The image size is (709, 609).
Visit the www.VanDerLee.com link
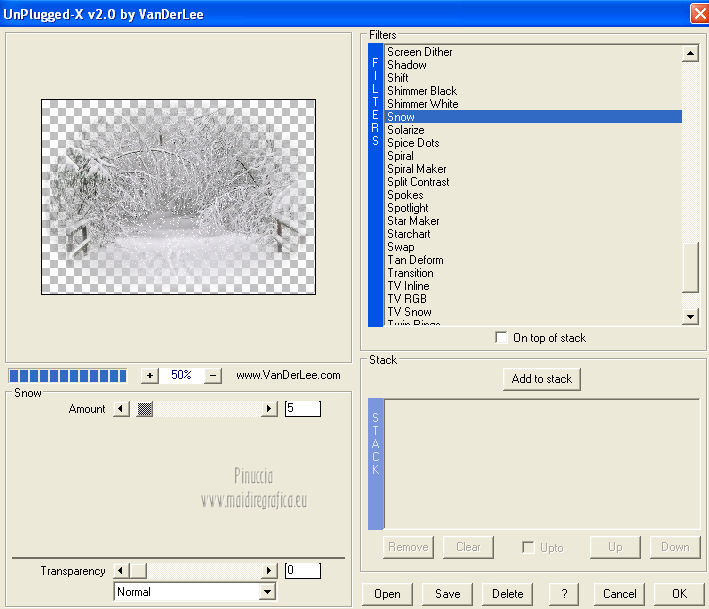[288, 375]
